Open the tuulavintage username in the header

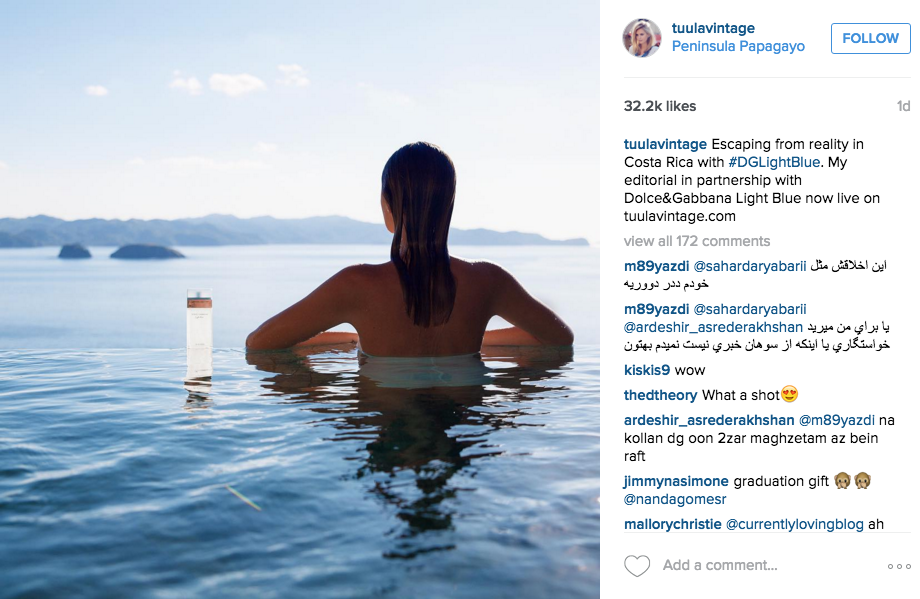(x=713, y=28)
